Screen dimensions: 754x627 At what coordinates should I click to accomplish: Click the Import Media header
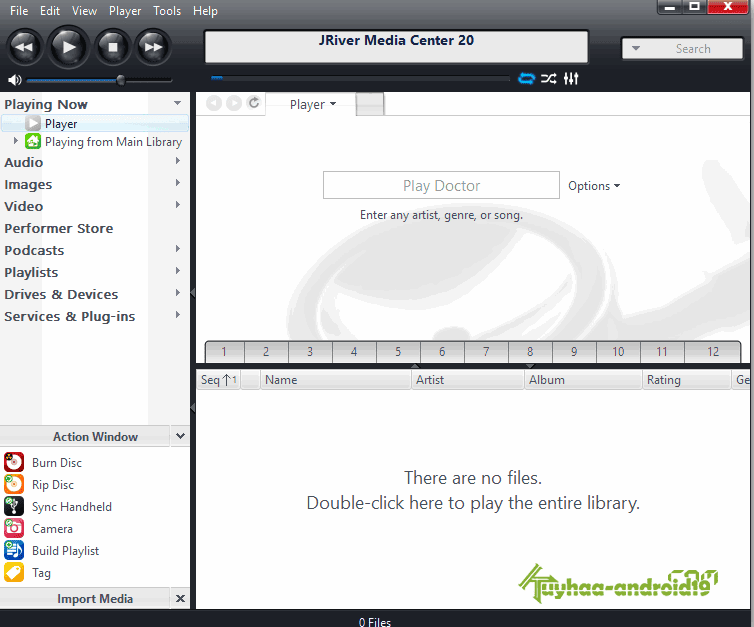95,599
